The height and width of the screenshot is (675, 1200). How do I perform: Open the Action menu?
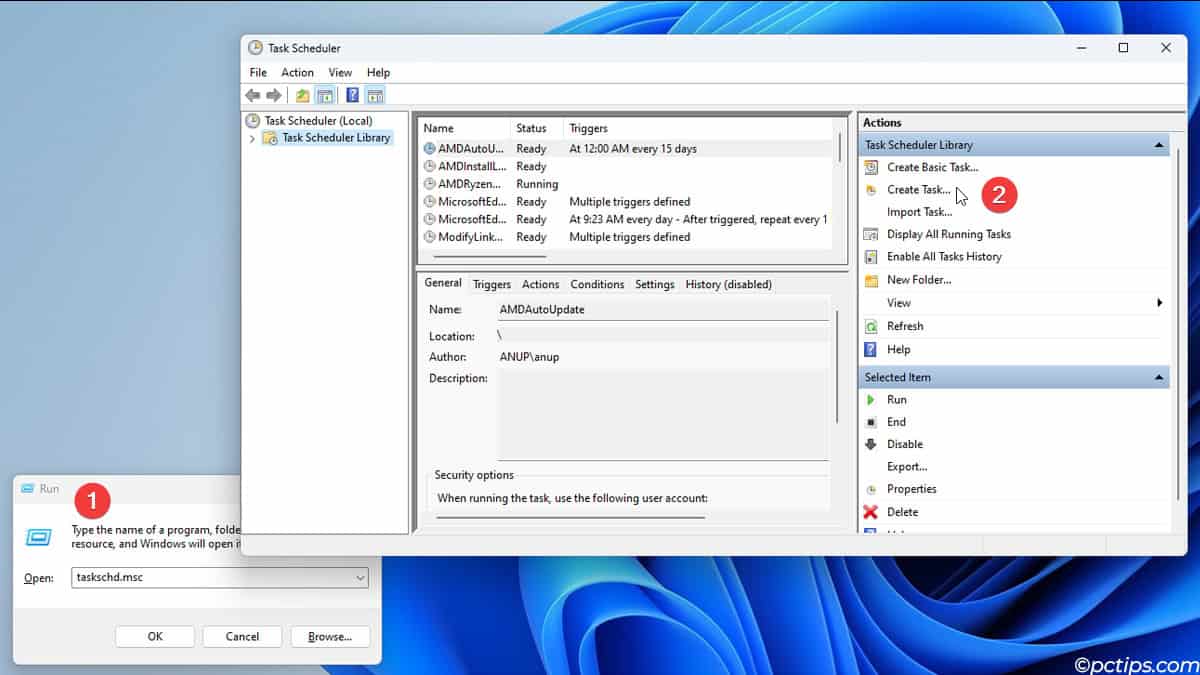click(x=297, y=72)
